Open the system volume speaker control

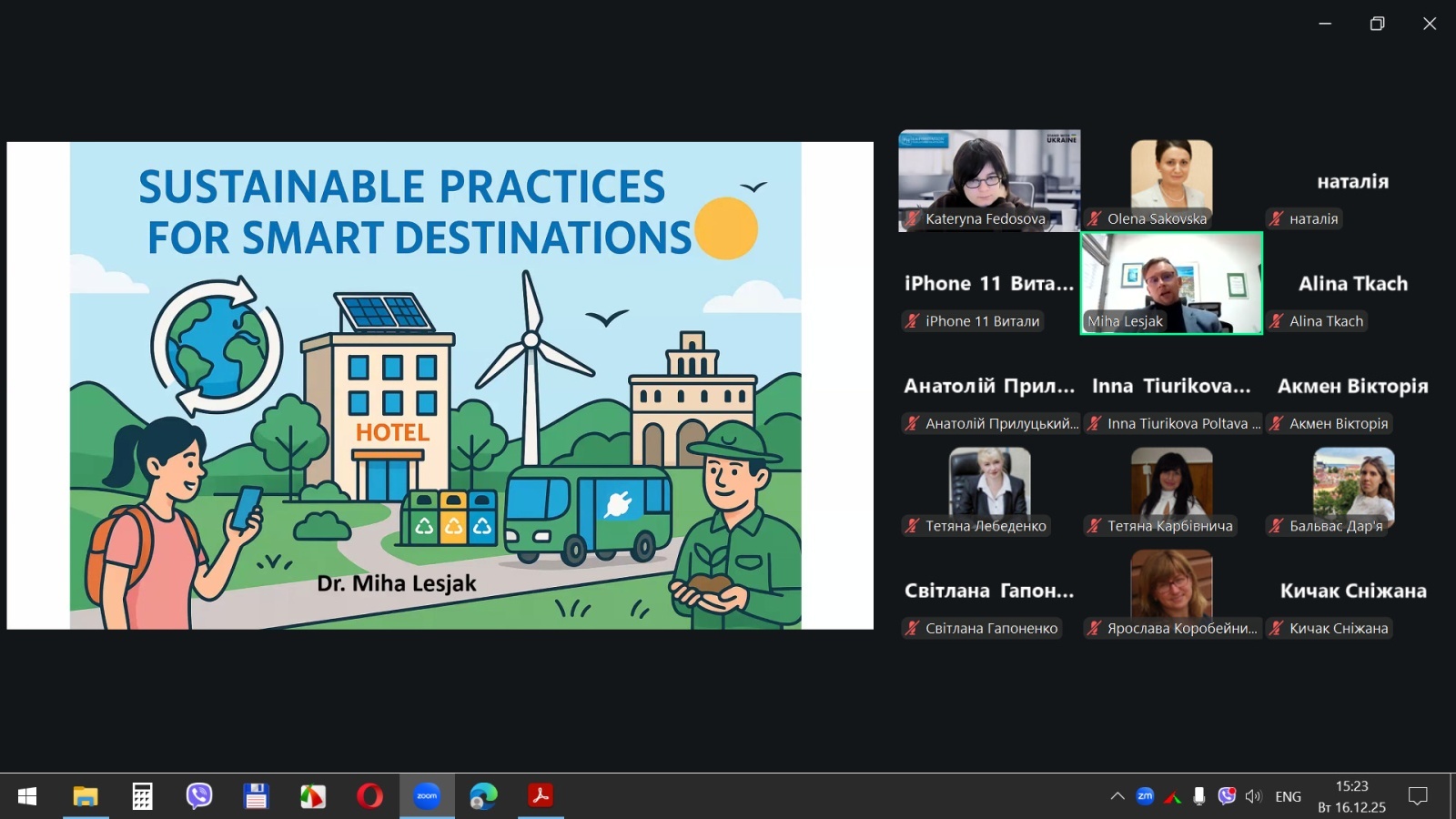point(1253,796)
